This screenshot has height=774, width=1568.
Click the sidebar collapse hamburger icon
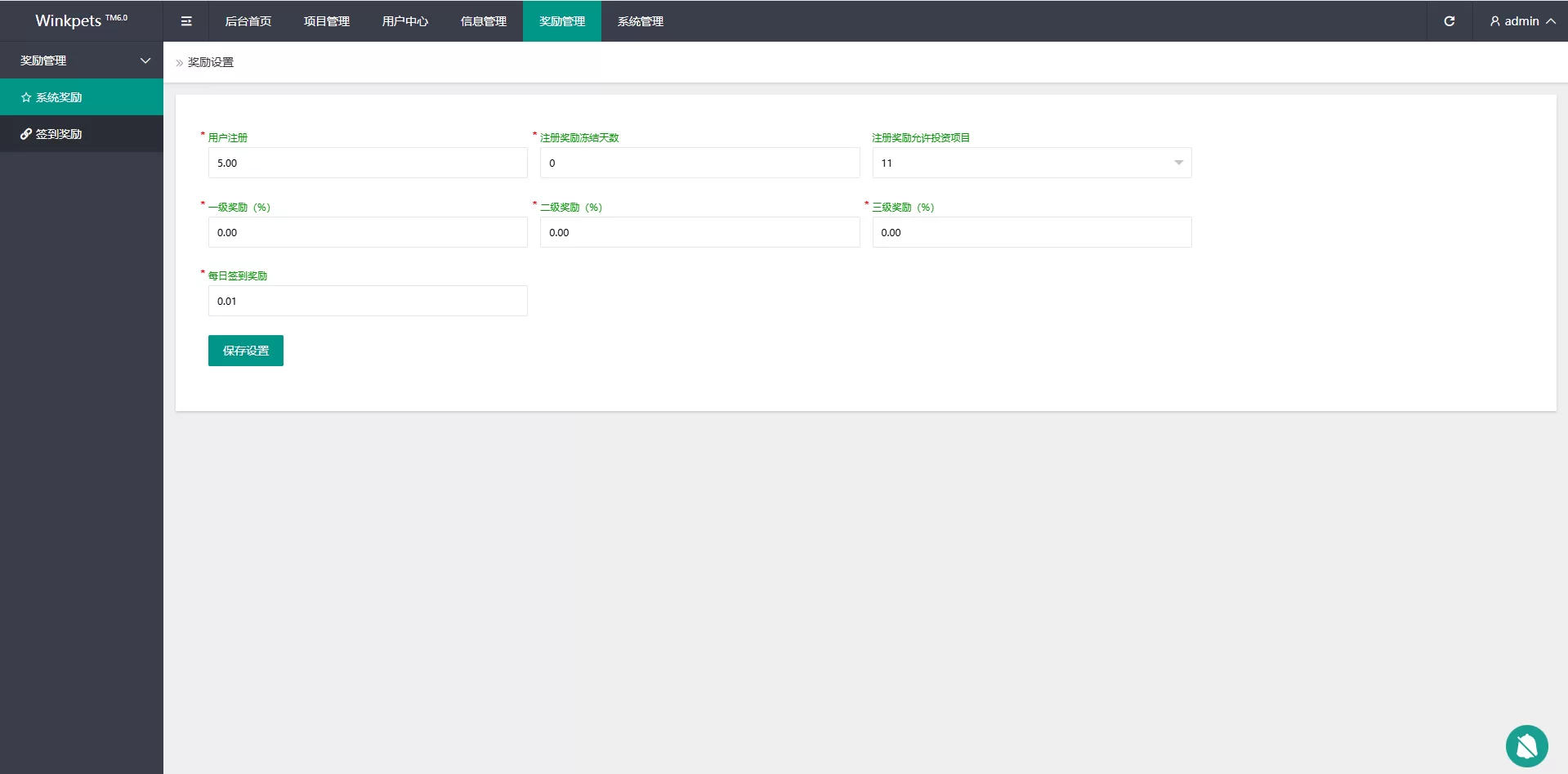pyautogui.click(x=186, y=21)
